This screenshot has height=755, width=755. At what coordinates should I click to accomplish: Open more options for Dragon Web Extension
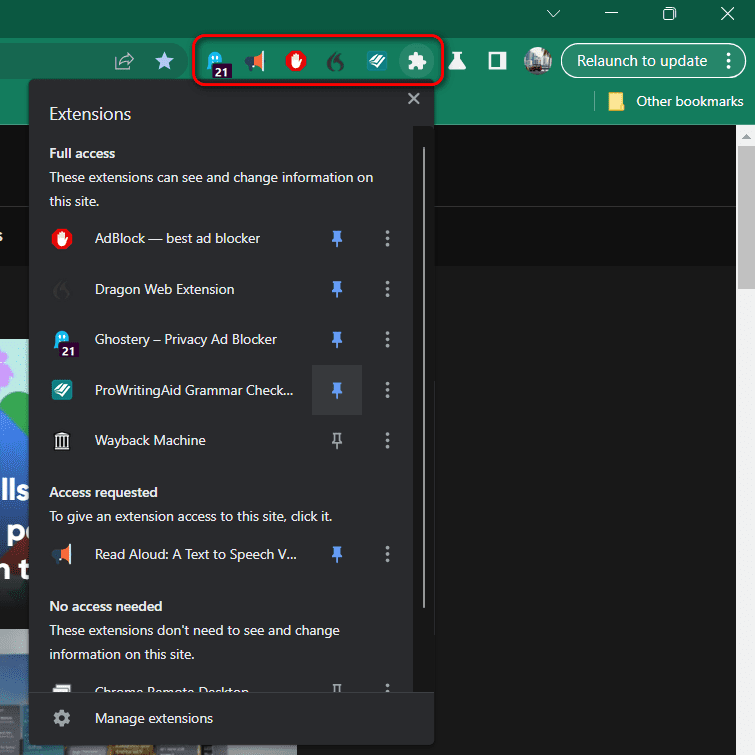point(388,289)
